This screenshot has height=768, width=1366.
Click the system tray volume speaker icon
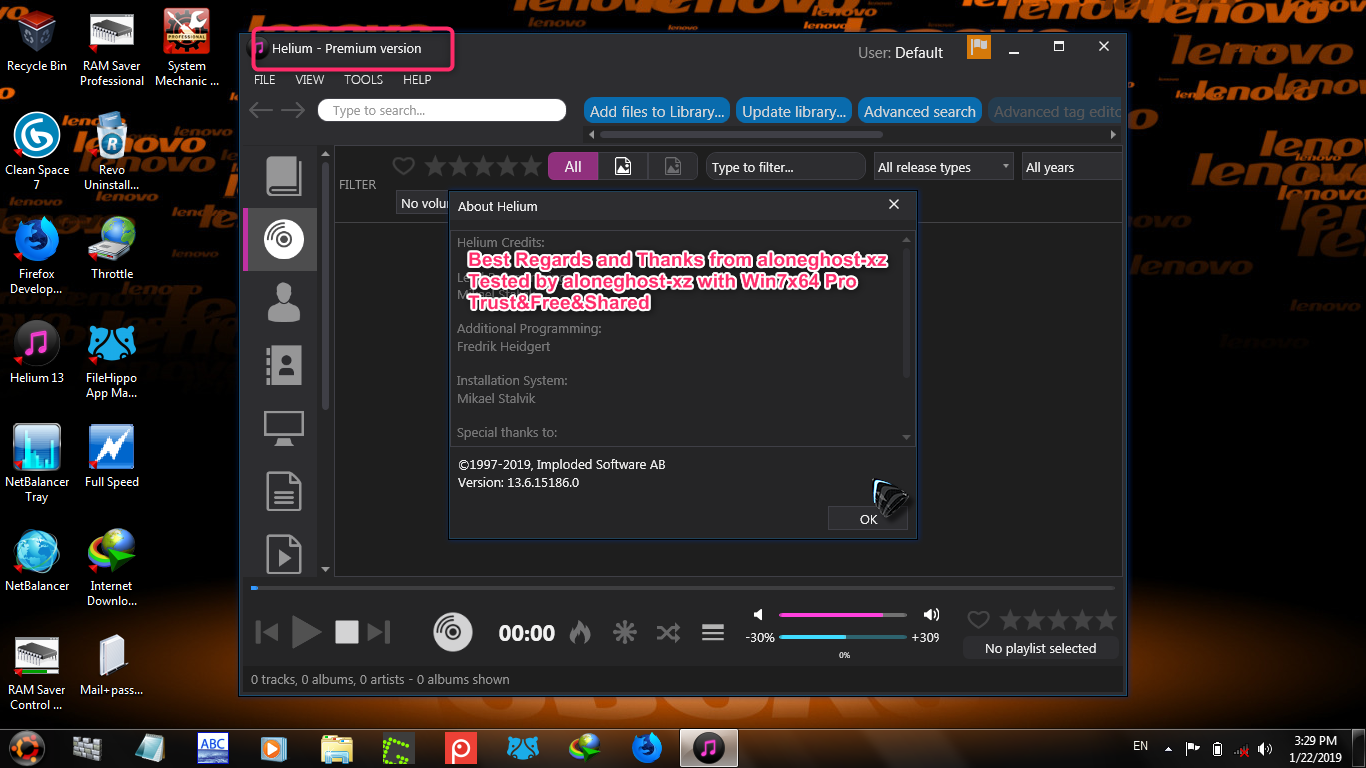(x=1267, y=748)
